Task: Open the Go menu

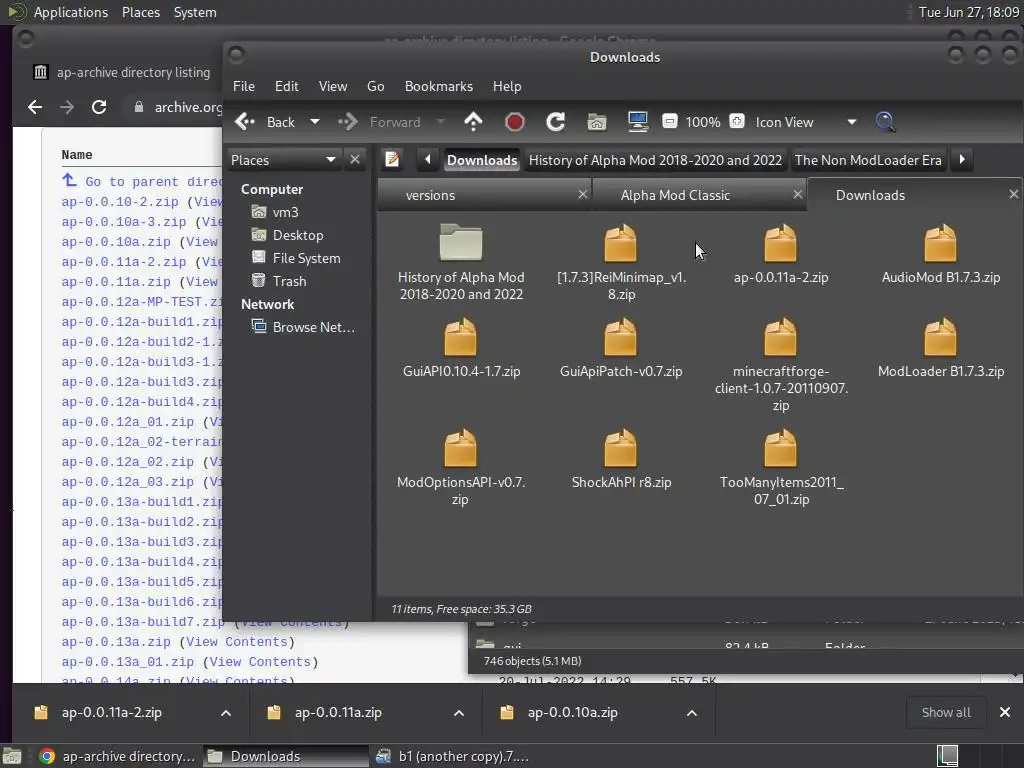Action: pyautogui.click(x=376, y=86)
